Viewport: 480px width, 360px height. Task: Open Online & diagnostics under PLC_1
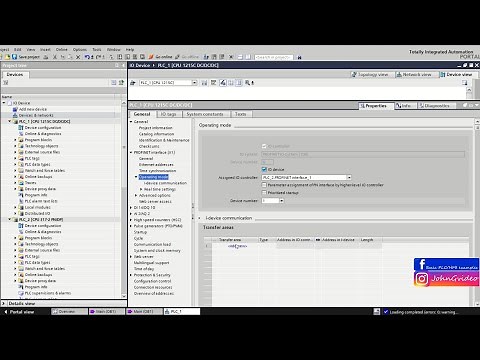[x=43, y=134]
